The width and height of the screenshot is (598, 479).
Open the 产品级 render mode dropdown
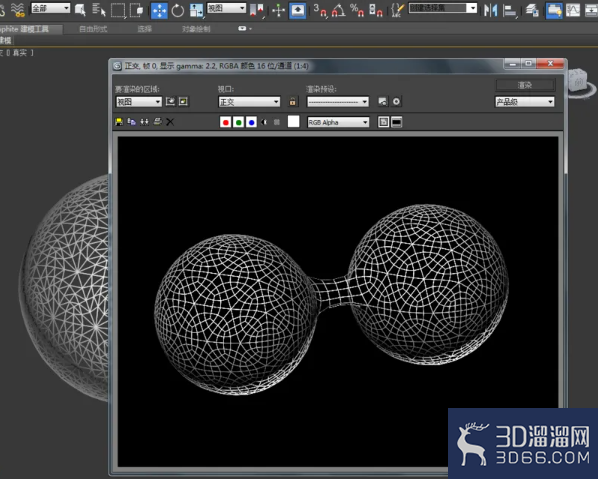525,102
